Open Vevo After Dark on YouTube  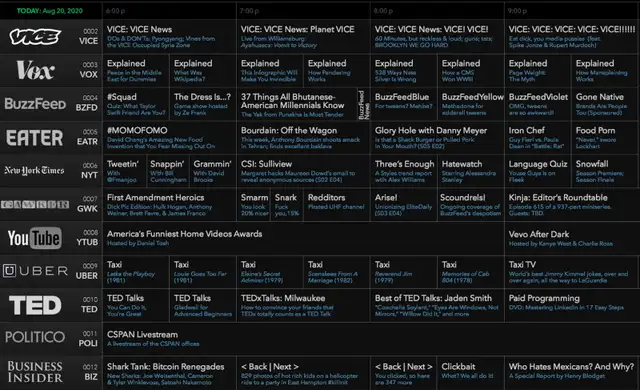(572, 238)
